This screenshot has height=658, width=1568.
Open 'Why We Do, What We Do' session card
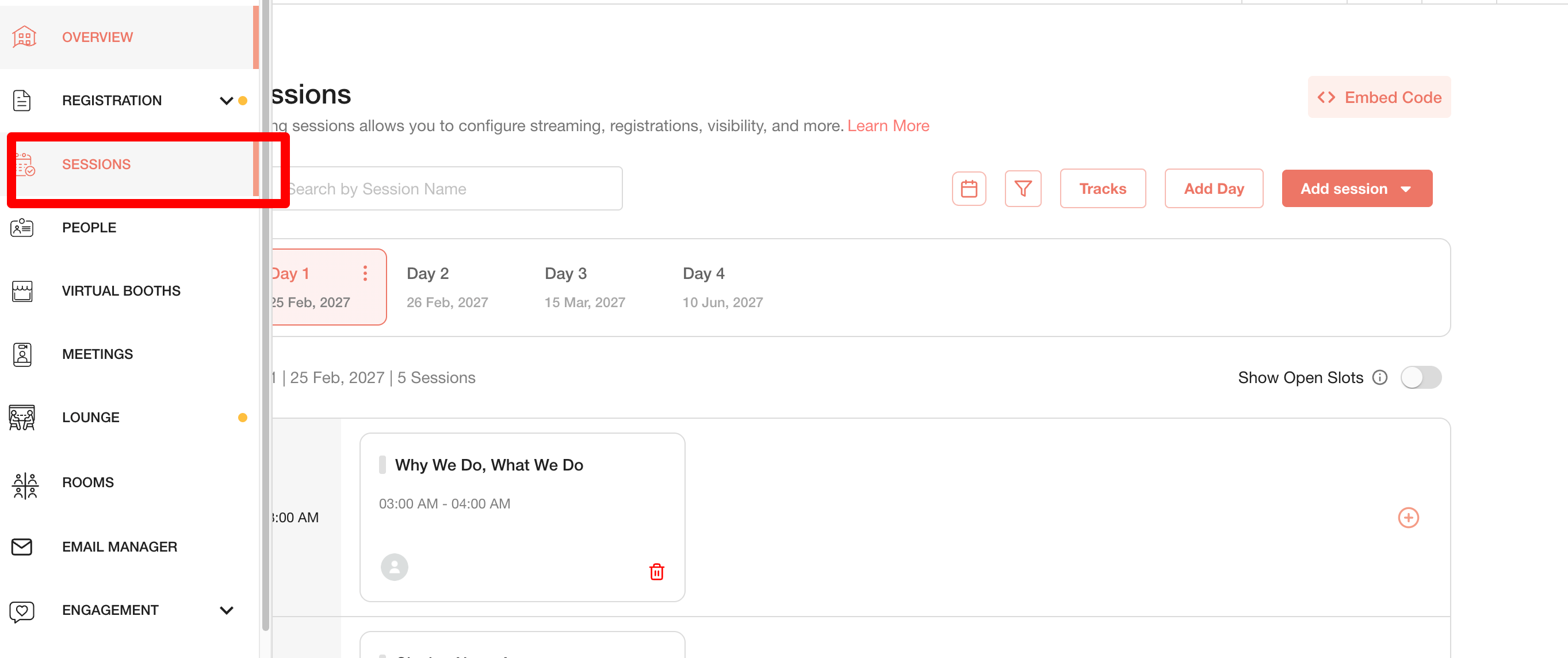522,518
